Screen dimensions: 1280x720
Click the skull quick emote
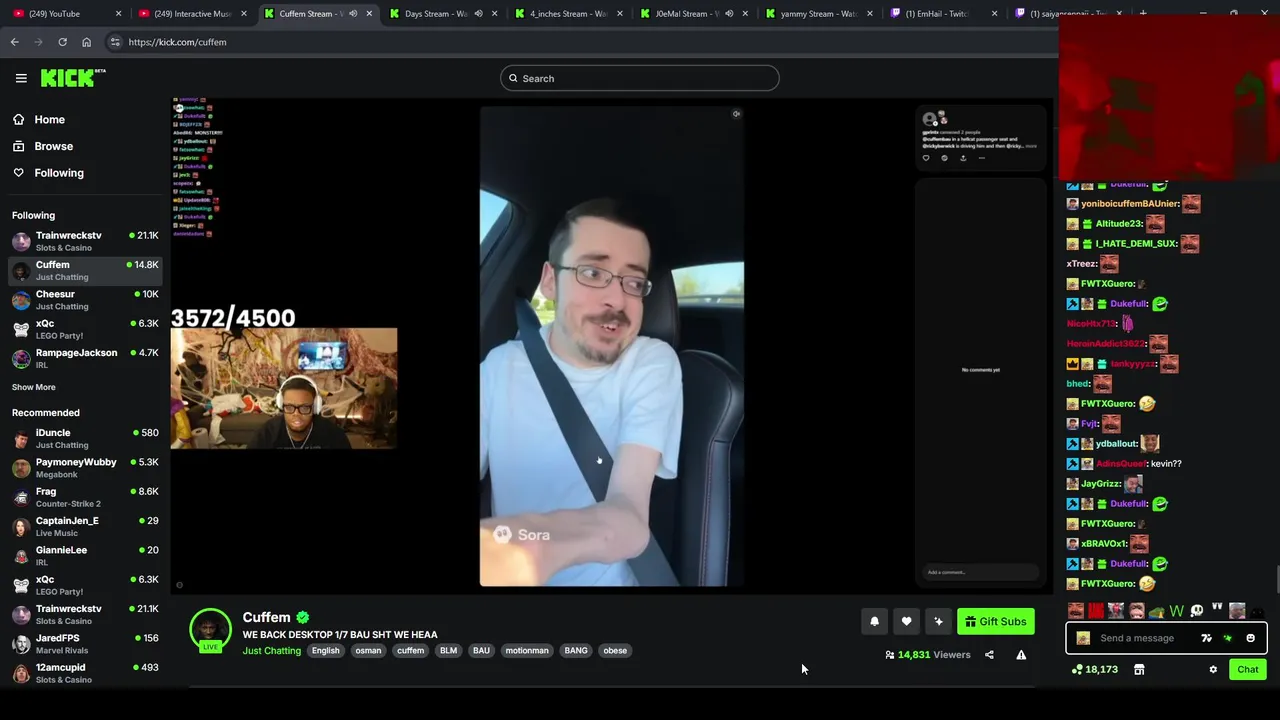(x=1197, y=611)
